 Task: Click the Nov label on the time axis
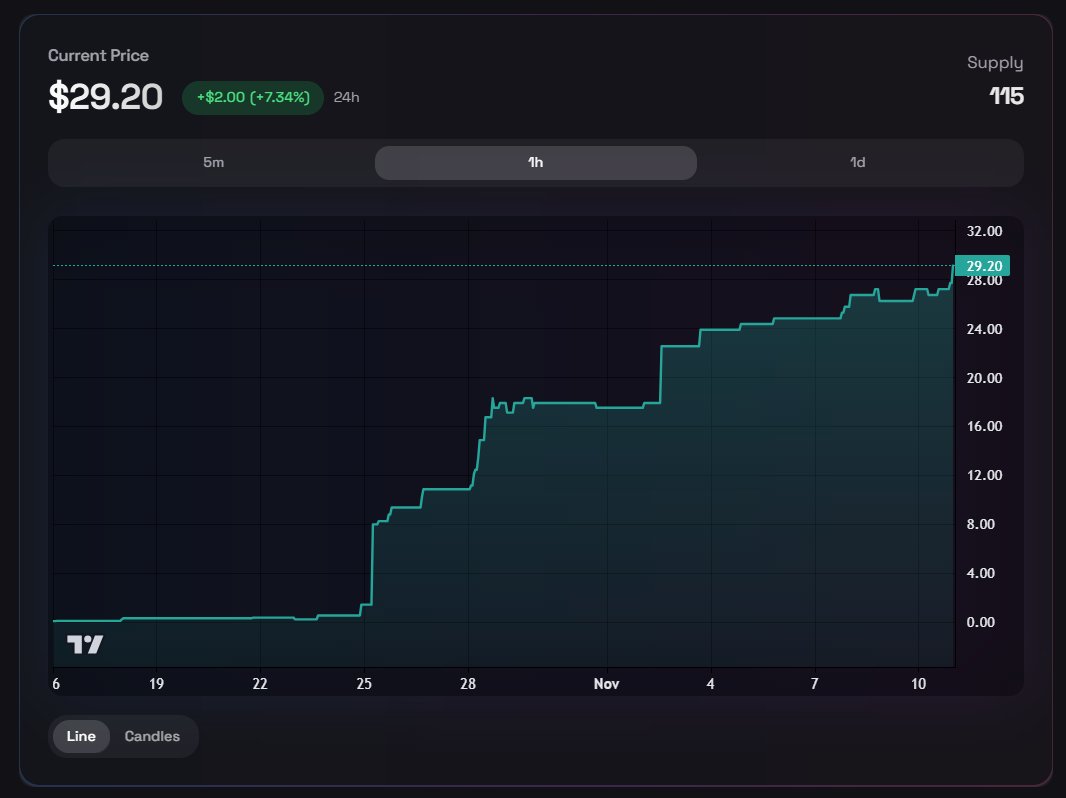(605, 684)
